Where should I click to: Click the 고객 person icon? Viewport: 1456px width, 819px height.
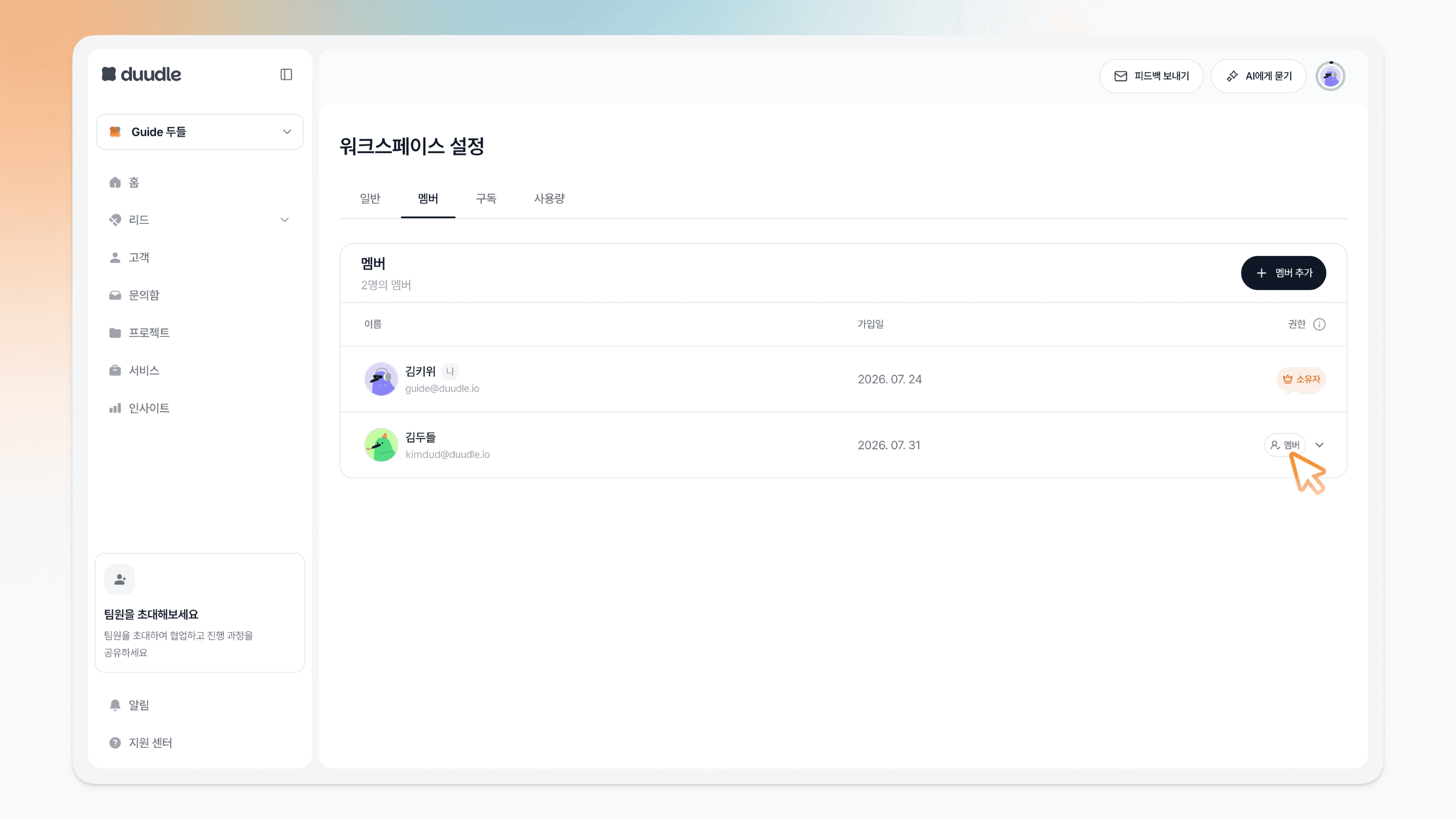click(115, 257)
